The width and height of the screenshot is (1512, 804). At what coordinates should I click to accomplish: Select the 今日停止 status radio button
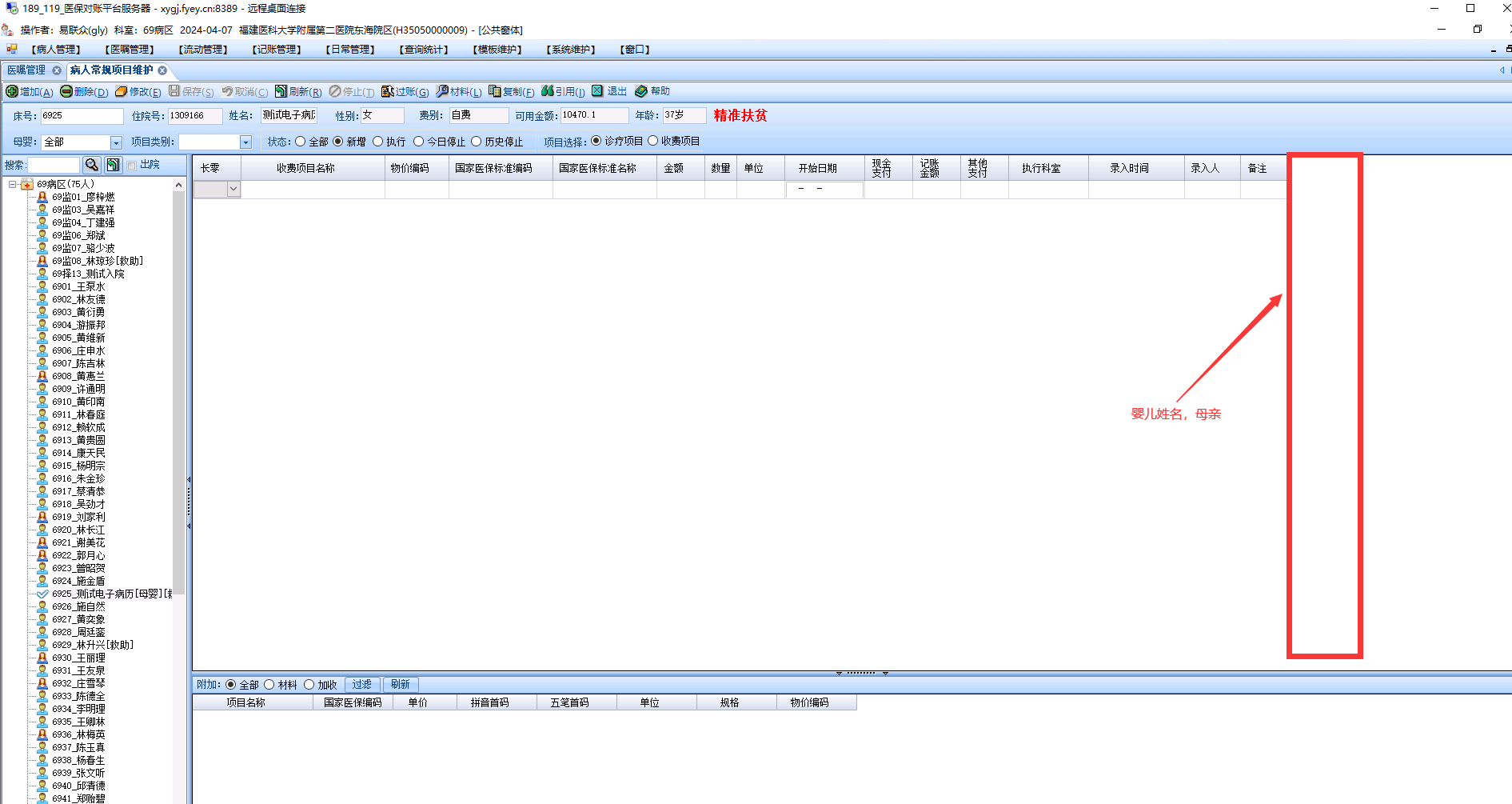click(418, 142)
